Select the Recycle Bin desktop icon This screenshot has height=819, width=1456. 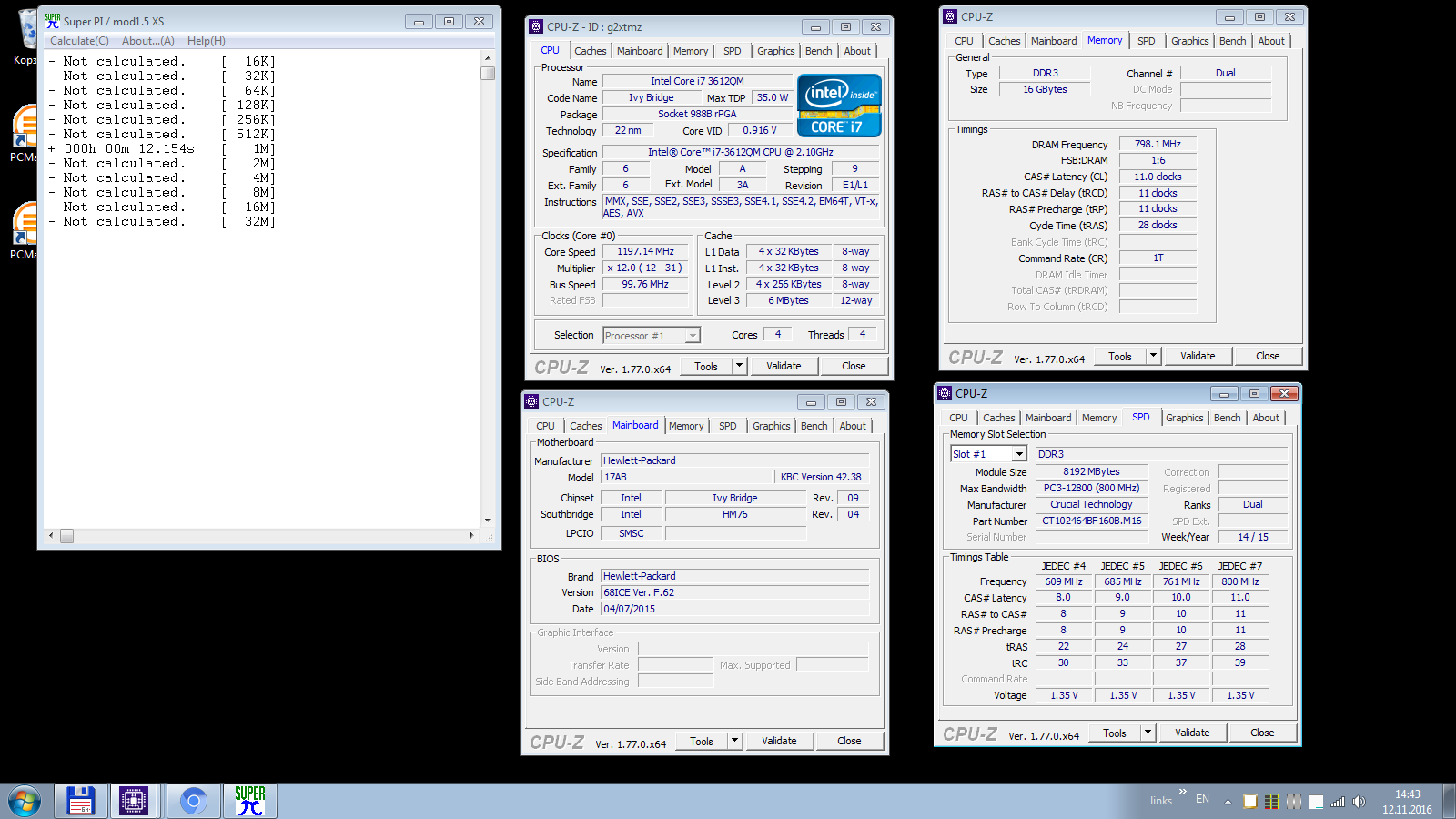point(27,36)
